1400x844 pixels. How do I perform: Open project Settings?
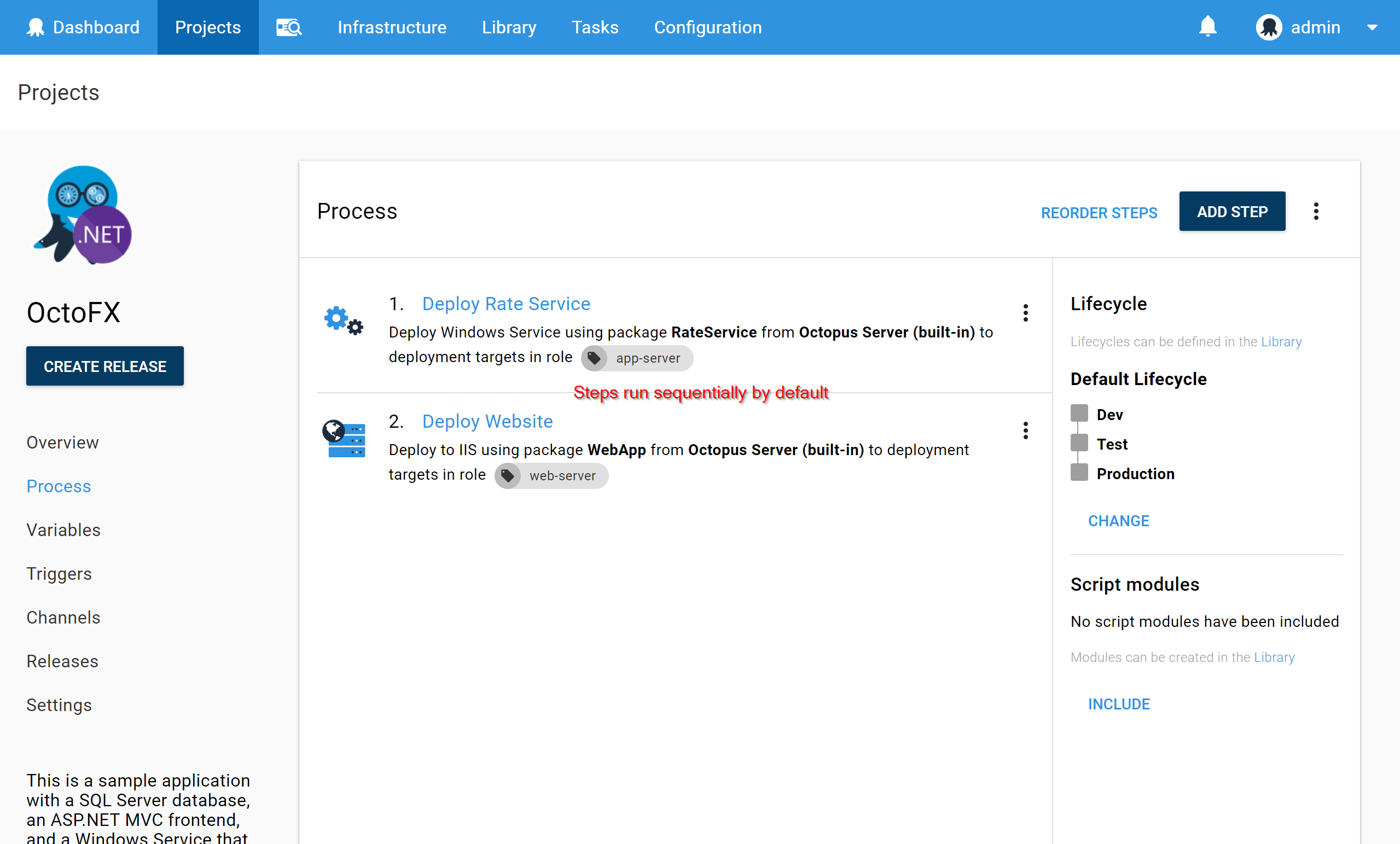(x=59, y=705)
